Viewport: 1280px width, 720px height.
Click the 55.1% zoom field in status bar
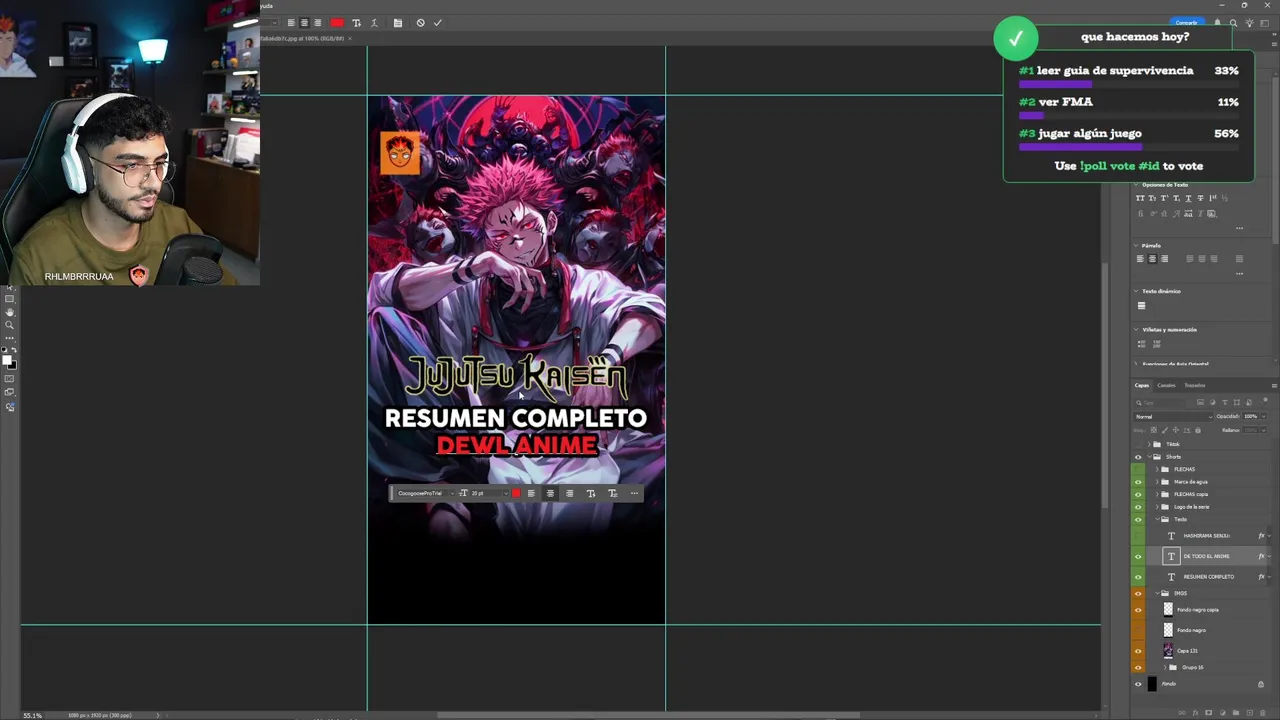click(x=32, y=715)
